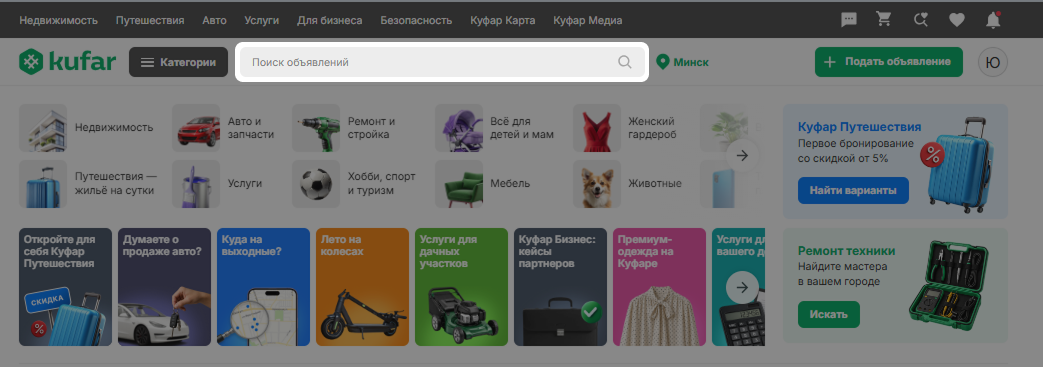Screen dimensions: 1043x367
Task: Open the user avatar Ю
Action: click(992, 62)
